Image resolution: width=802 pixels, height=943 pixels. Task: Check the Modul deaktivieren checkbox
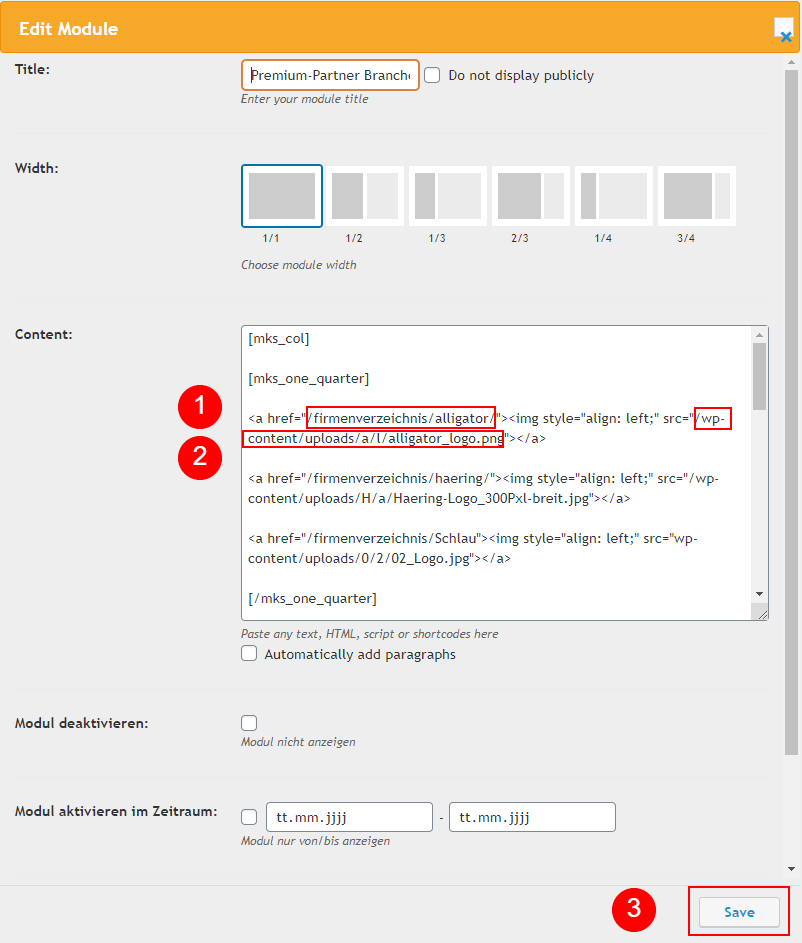[x=249, y=722]
